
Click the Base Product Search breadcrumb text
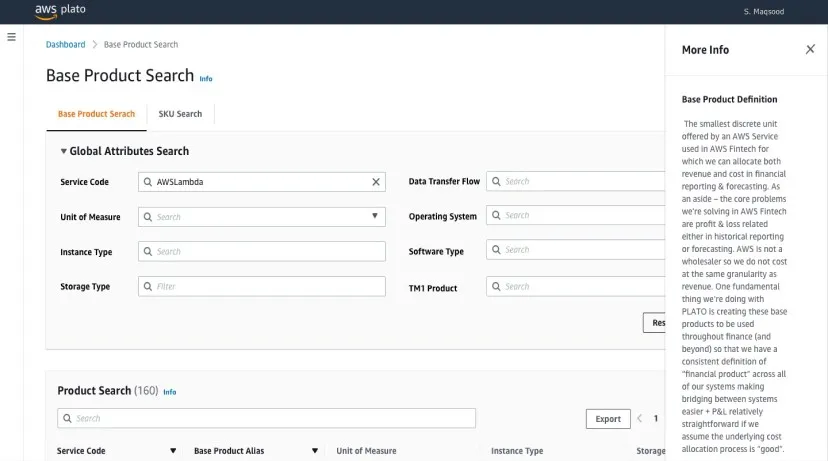point(141,44)
